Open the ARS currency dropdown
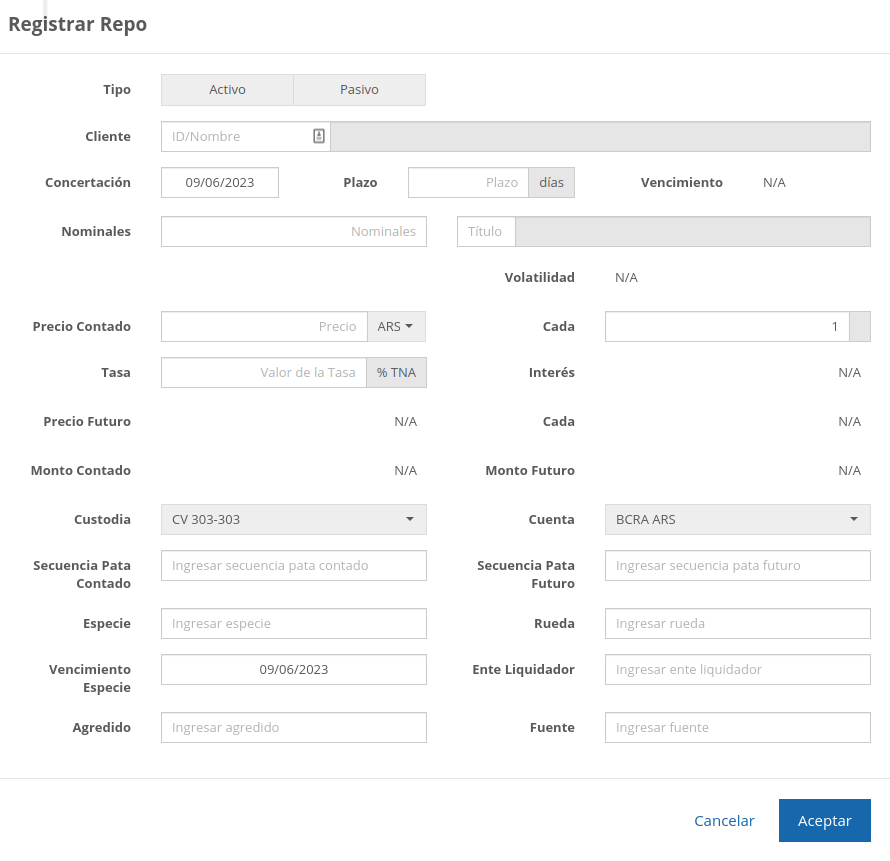Screen dimensions: 890x861 395,326
